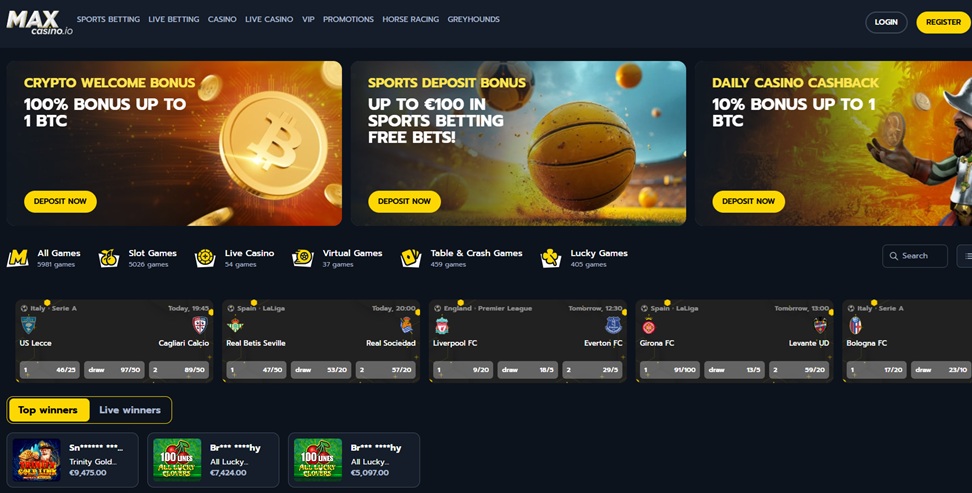The image size is (972, 493).
Task: Open the Trinity Gold game thumbnail
Action: click(x=37, y=460)
